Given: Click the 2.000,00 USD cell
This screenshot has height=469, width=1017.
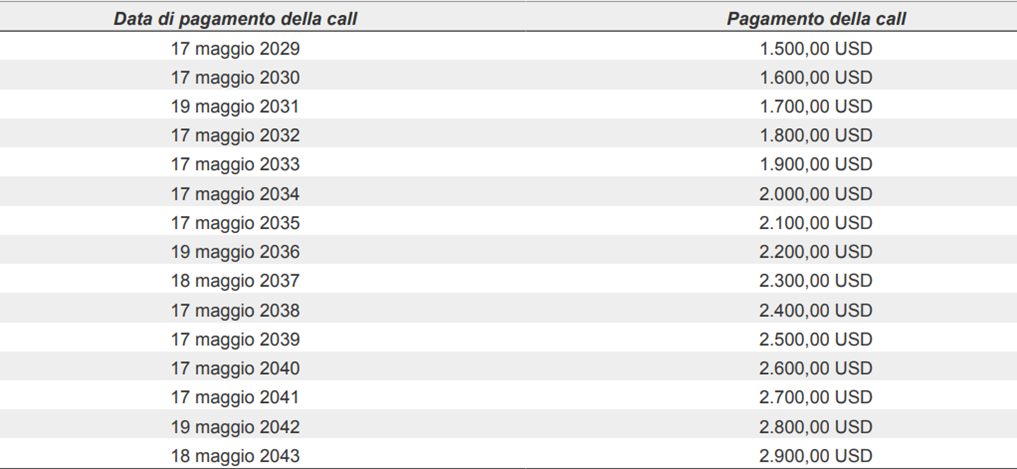Looking at the screenshot, I should coord(816,194).
